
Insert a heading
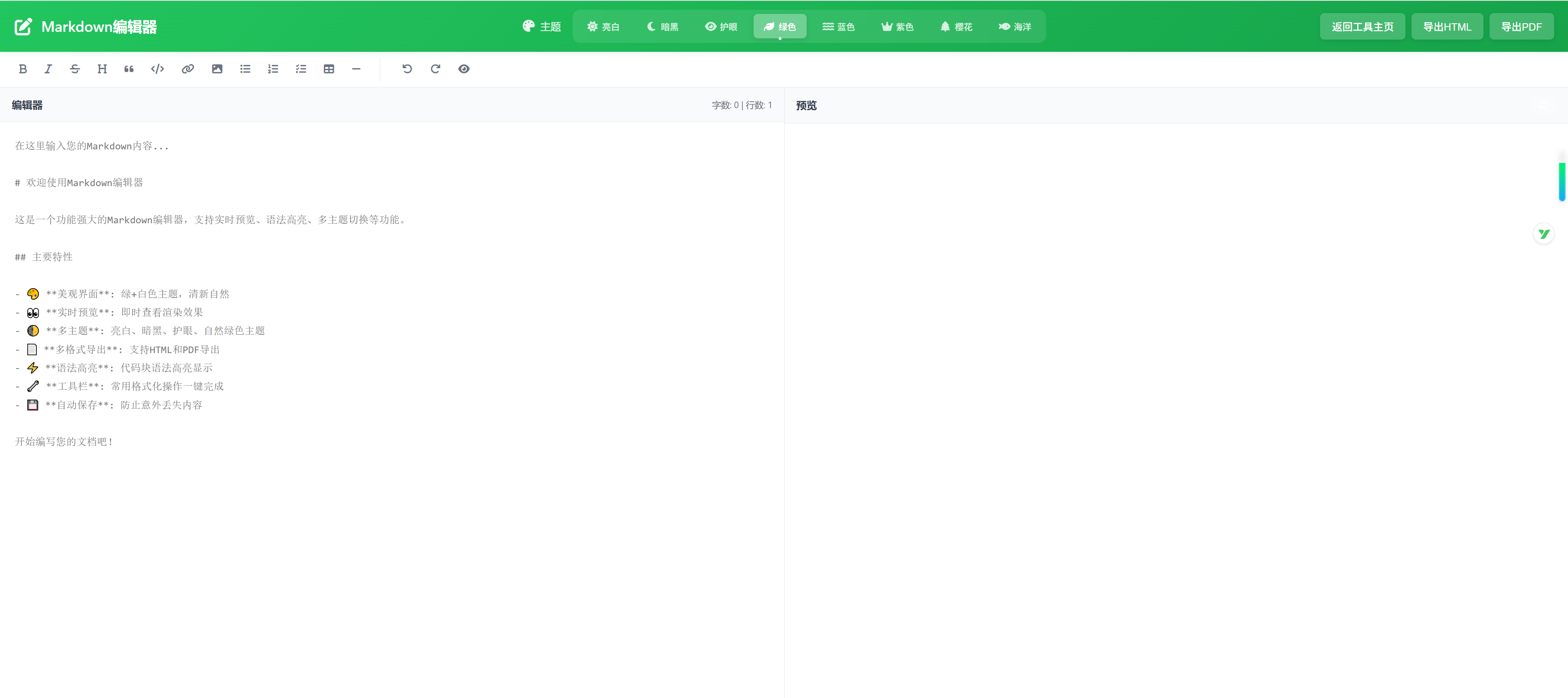tap(102, 69)
